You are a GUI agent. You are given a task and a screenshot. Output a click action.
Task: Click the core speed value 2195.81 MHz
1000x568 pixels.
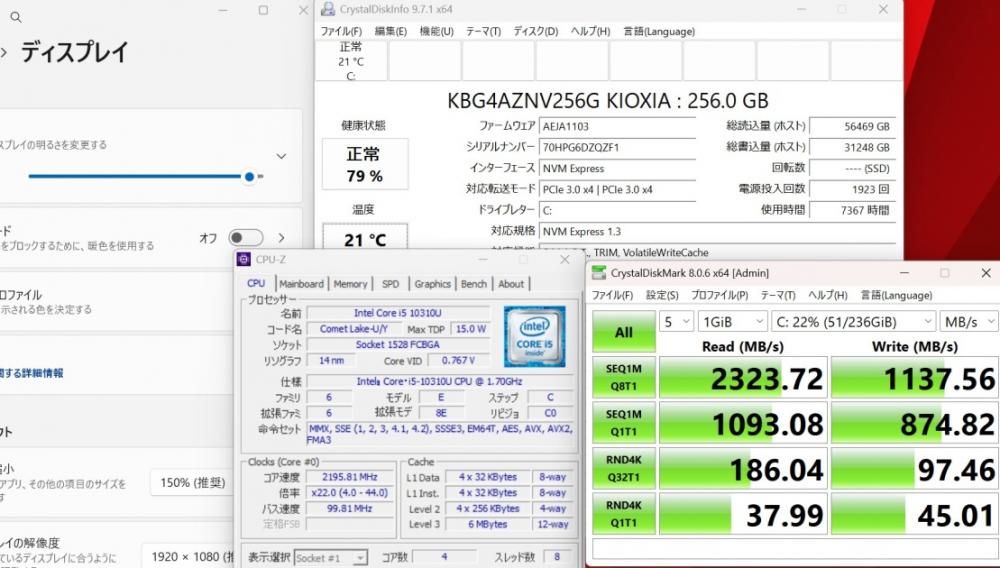(x=349, y=477)
